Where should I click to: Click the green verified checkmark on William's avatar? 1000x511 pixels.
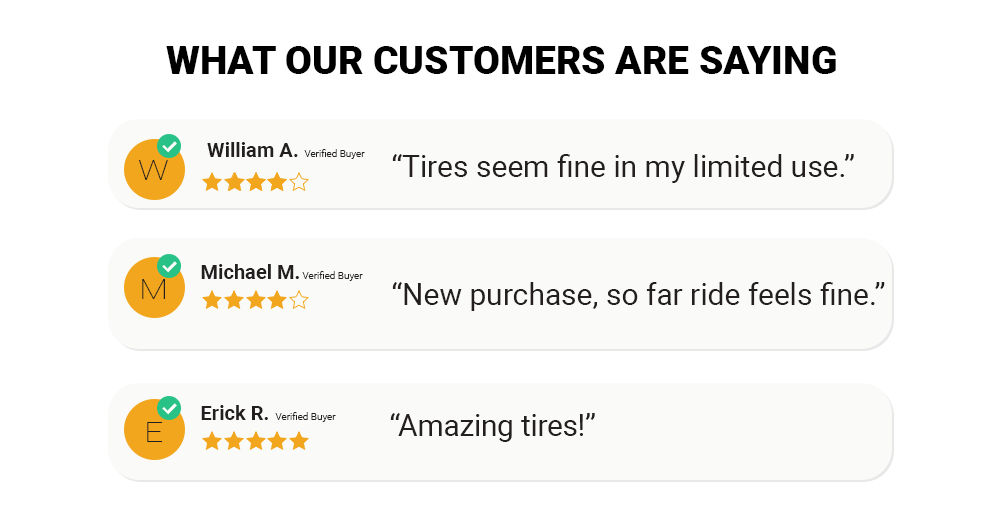point(170,147)
